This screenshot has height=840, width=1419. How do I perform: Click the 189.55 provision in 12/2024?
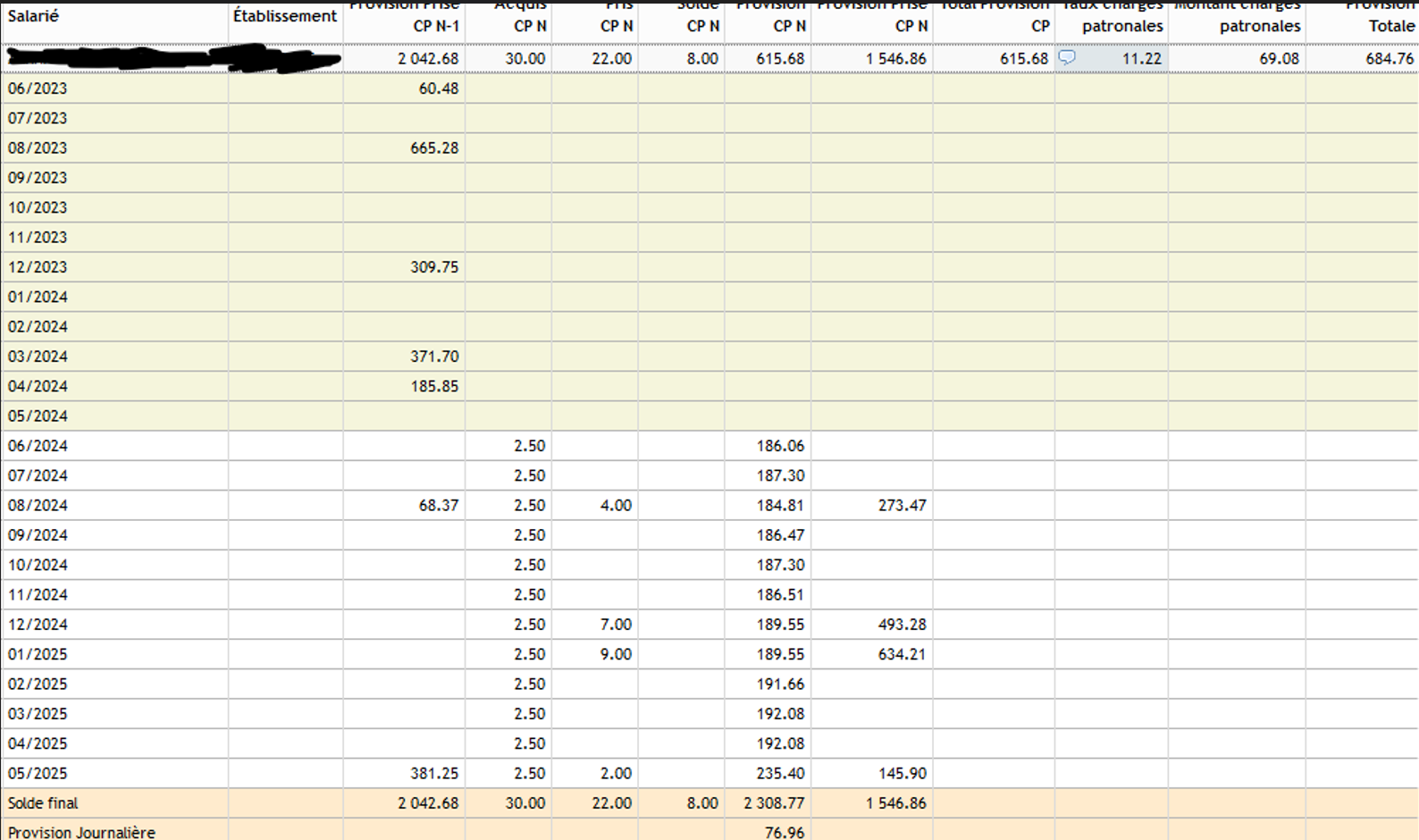[x=780, y=625]
